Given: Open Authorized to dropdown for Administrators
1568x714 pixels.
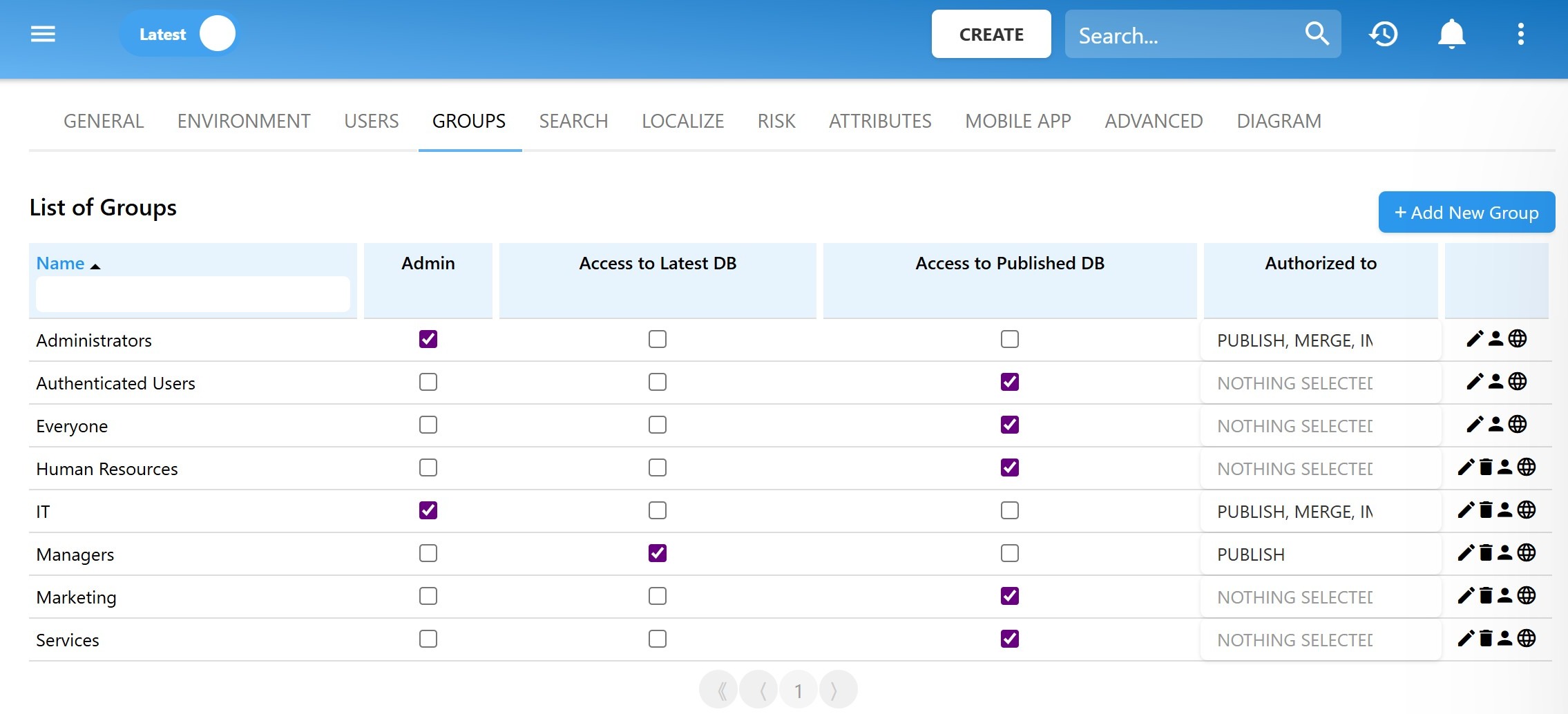Looking at the screenshot, I should pyautogui.click(x=1320, y=340).
